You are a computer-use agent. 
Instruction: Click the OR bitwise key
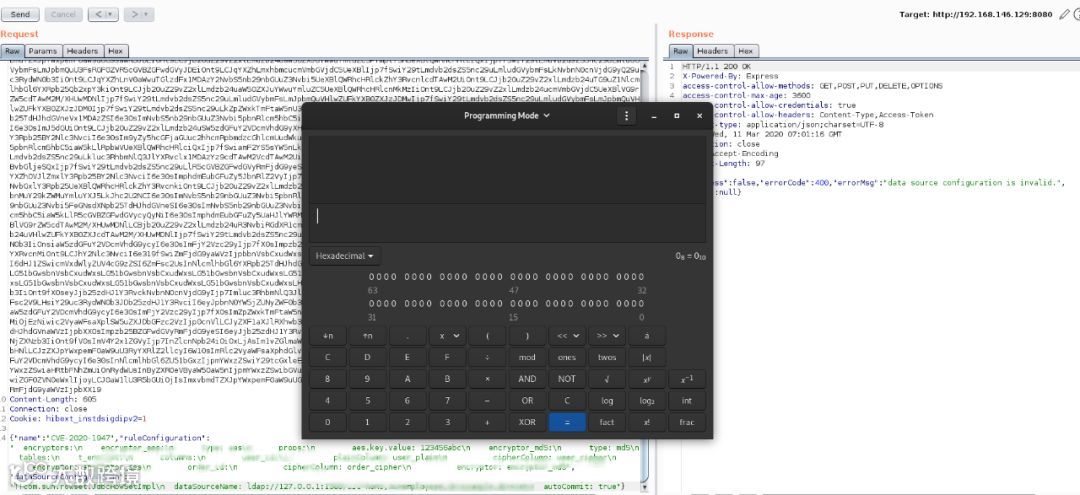pos(527,400)
